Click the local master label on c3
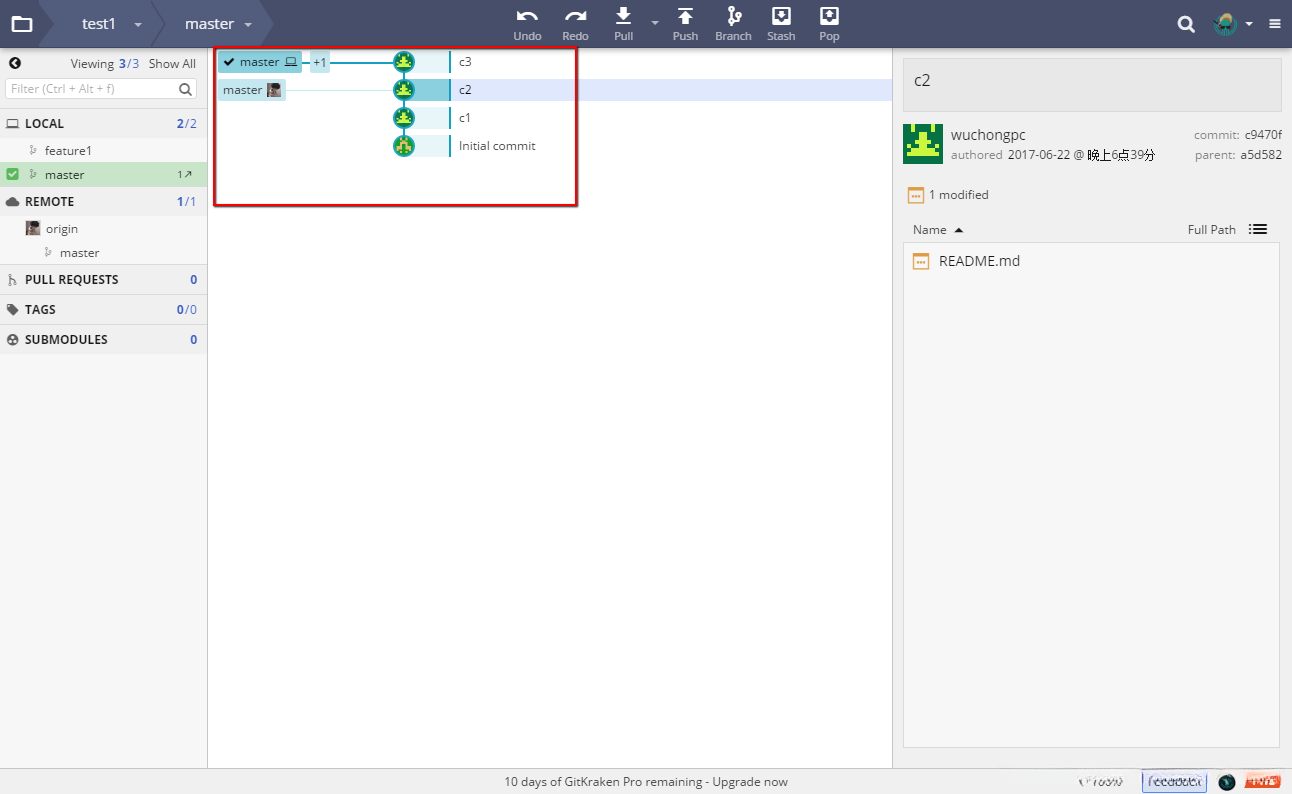Viewport: 1292px width, 794px height. 260,62
